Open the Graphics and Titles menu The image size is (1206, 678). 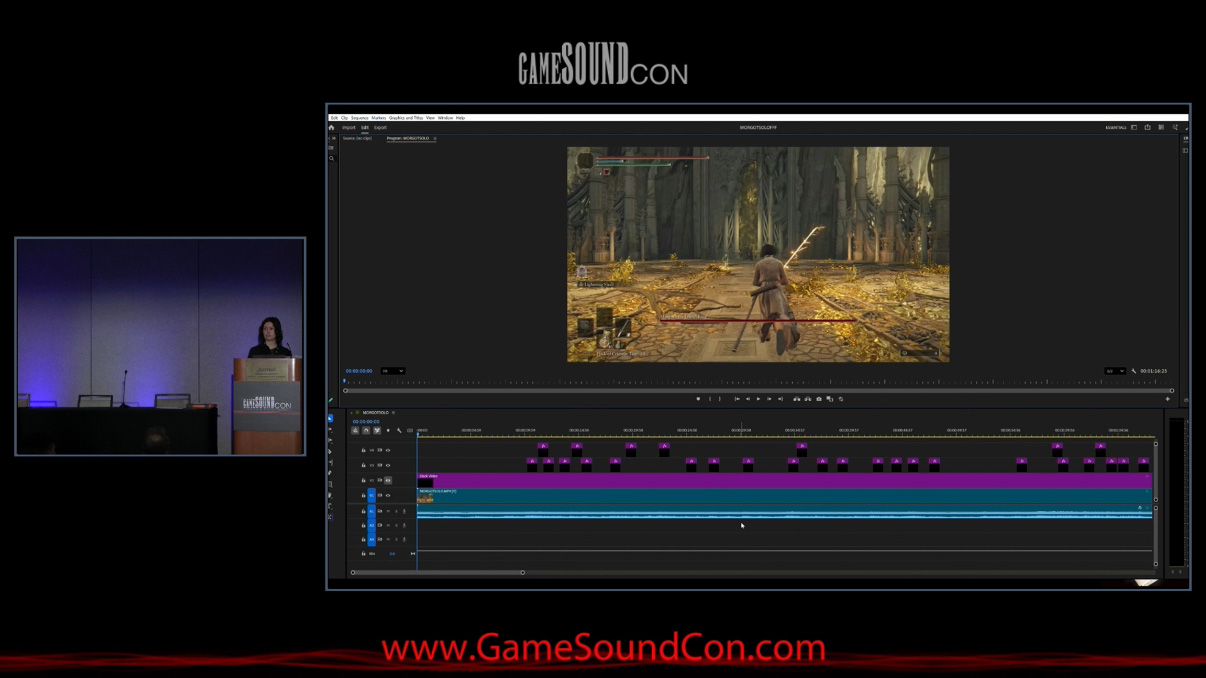405,117
